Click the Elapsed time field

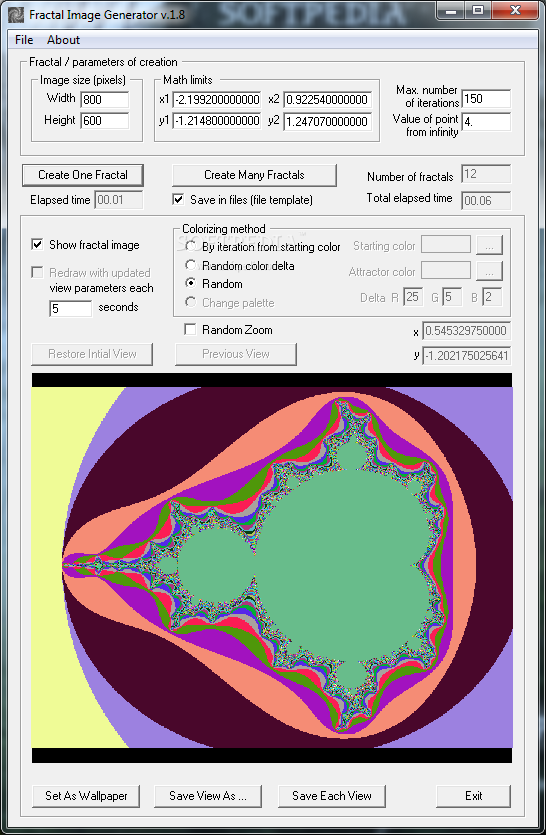(119, 200)
